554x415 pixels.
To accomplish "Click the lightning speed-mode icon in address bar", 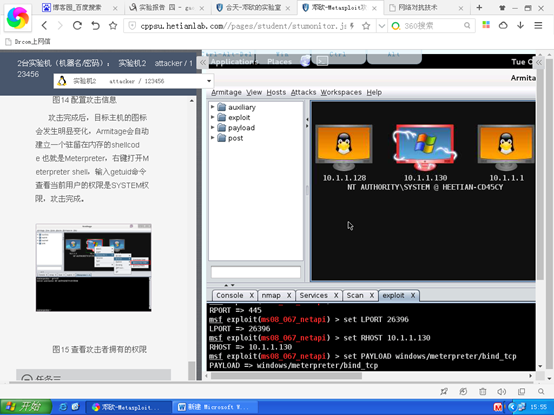I will [352, 25].
